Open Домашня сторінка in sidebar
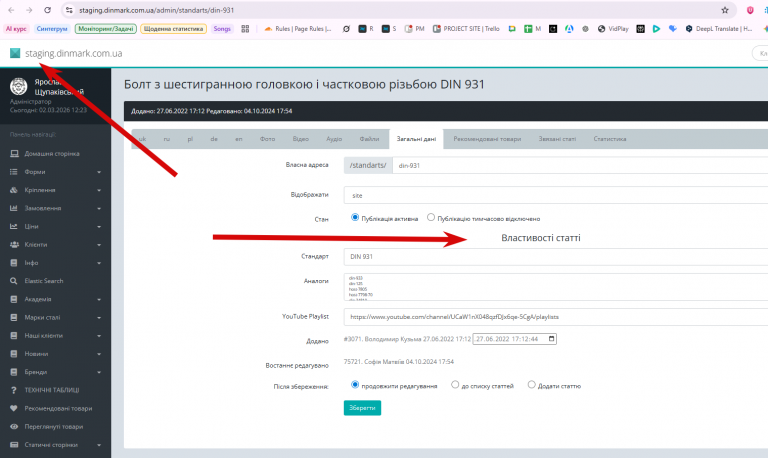The image size is (768, 458). [x=52, y=154]
